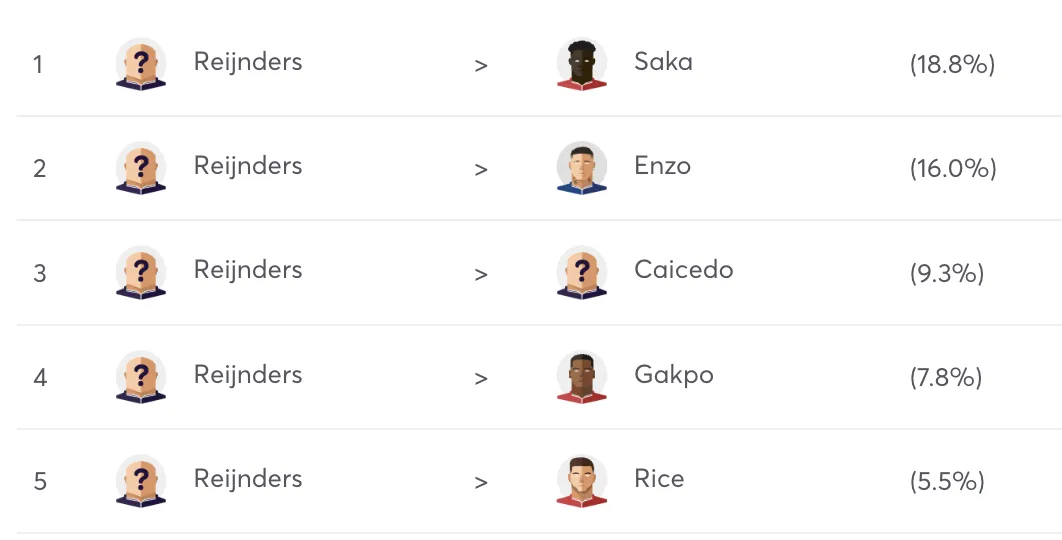Open the Caicedo player name
The height and width of the screenshot is (540, 1062).
click(x=683, y=270)
